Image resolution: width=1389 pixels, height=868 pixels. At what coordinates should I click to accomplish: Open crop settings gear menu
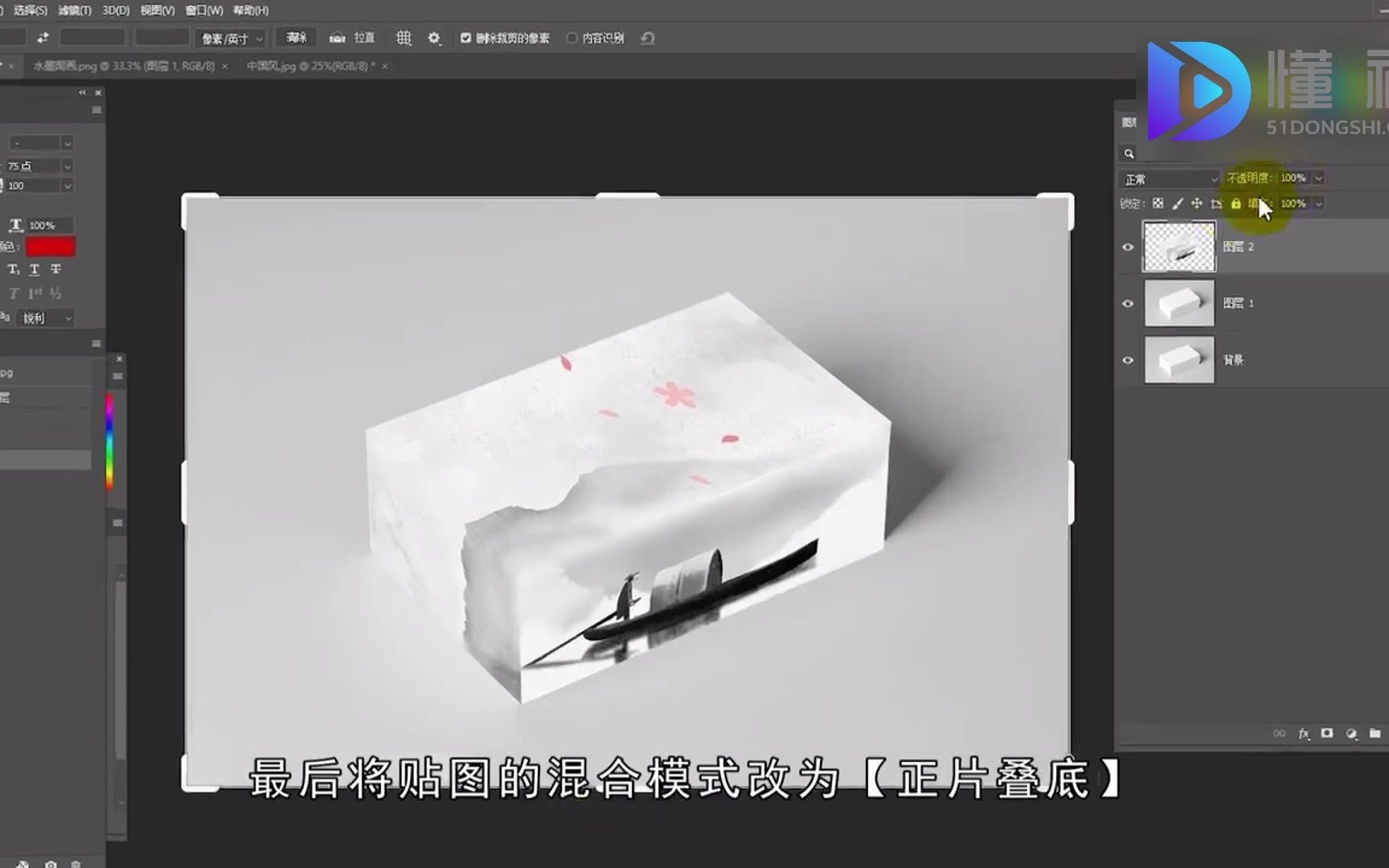(434, 38)
